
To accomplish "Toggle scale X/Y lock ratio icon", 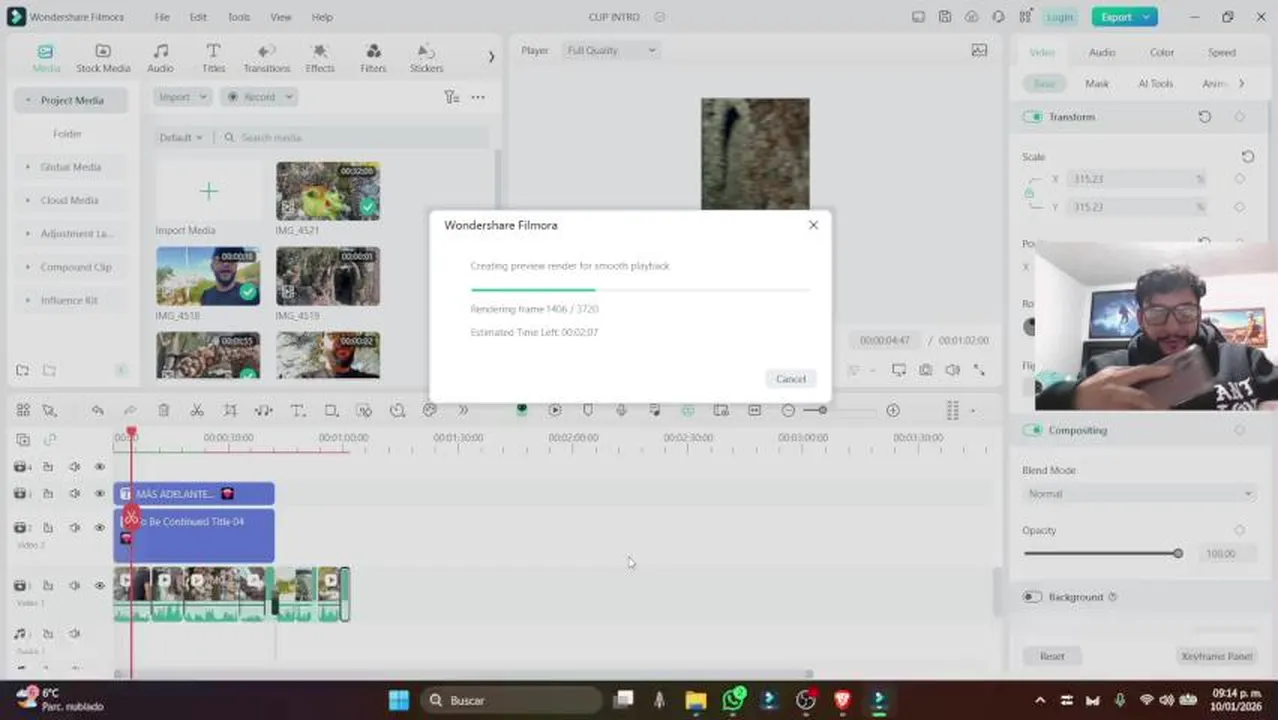I will pyautogui.click(x=1029, y=193).
